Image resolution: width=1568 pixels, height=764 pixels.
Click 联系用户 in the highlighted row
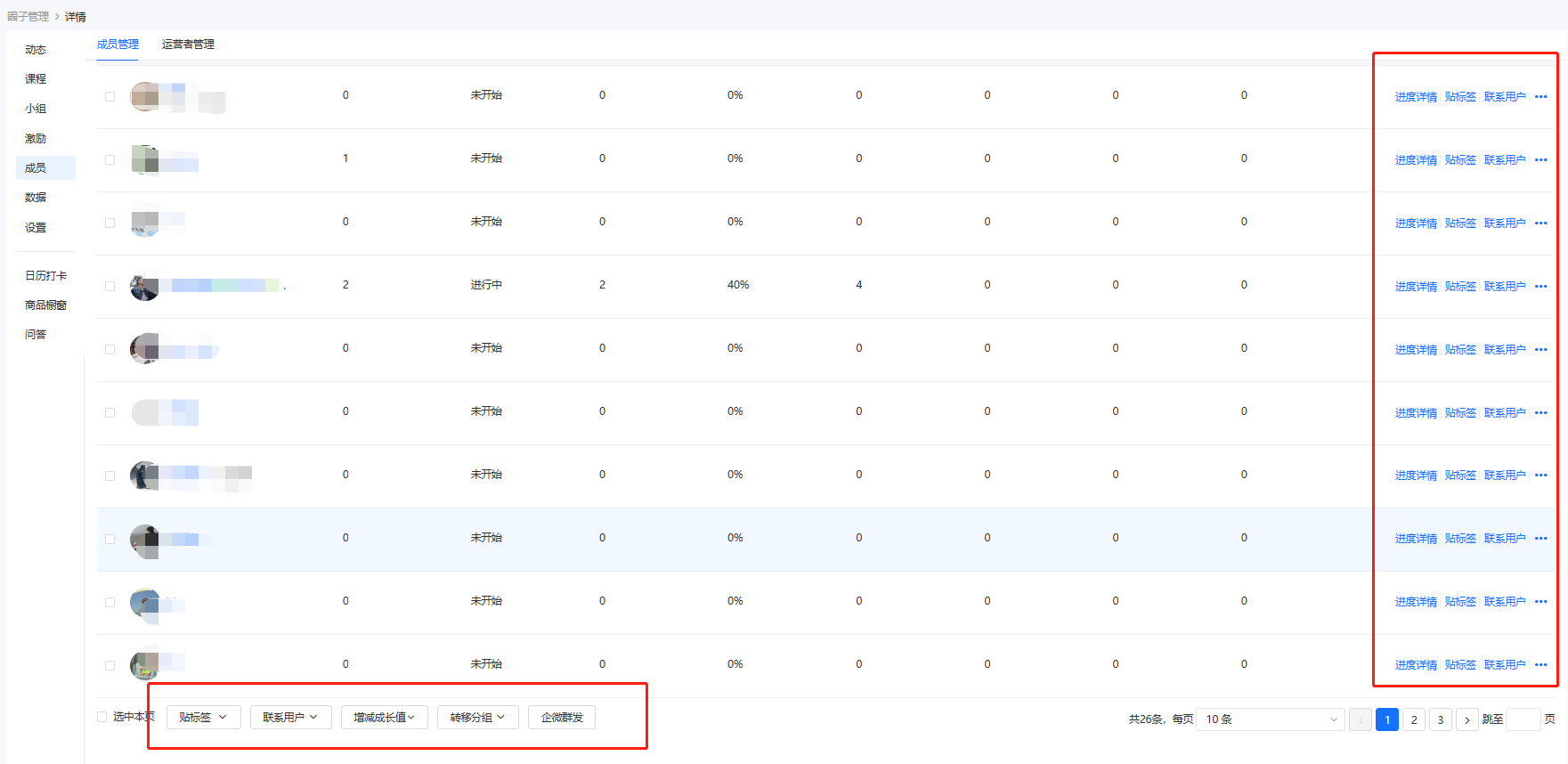click(1505, 539)
